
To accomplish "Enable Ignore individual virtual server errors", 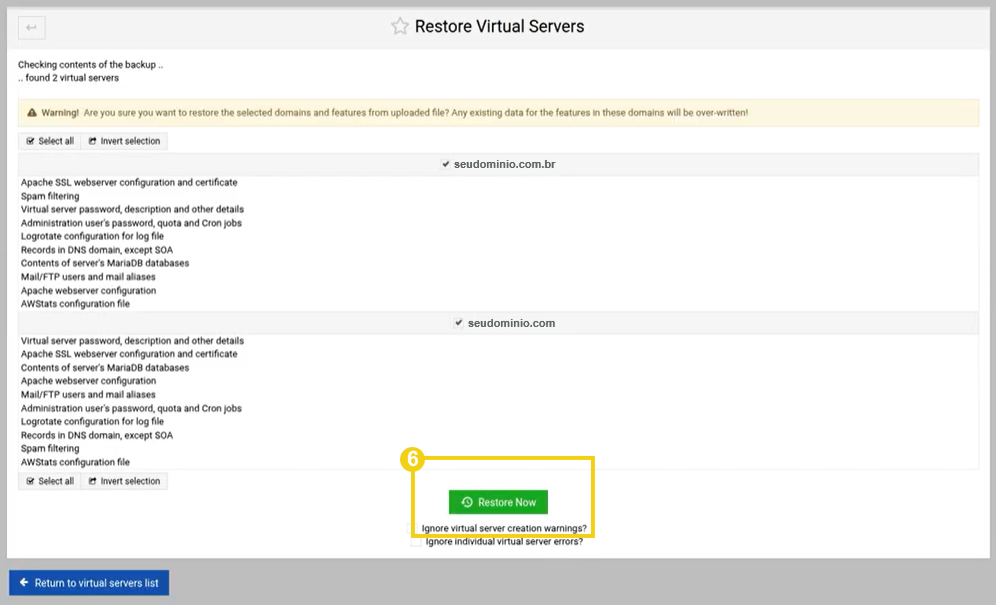I will coord(415,541).
